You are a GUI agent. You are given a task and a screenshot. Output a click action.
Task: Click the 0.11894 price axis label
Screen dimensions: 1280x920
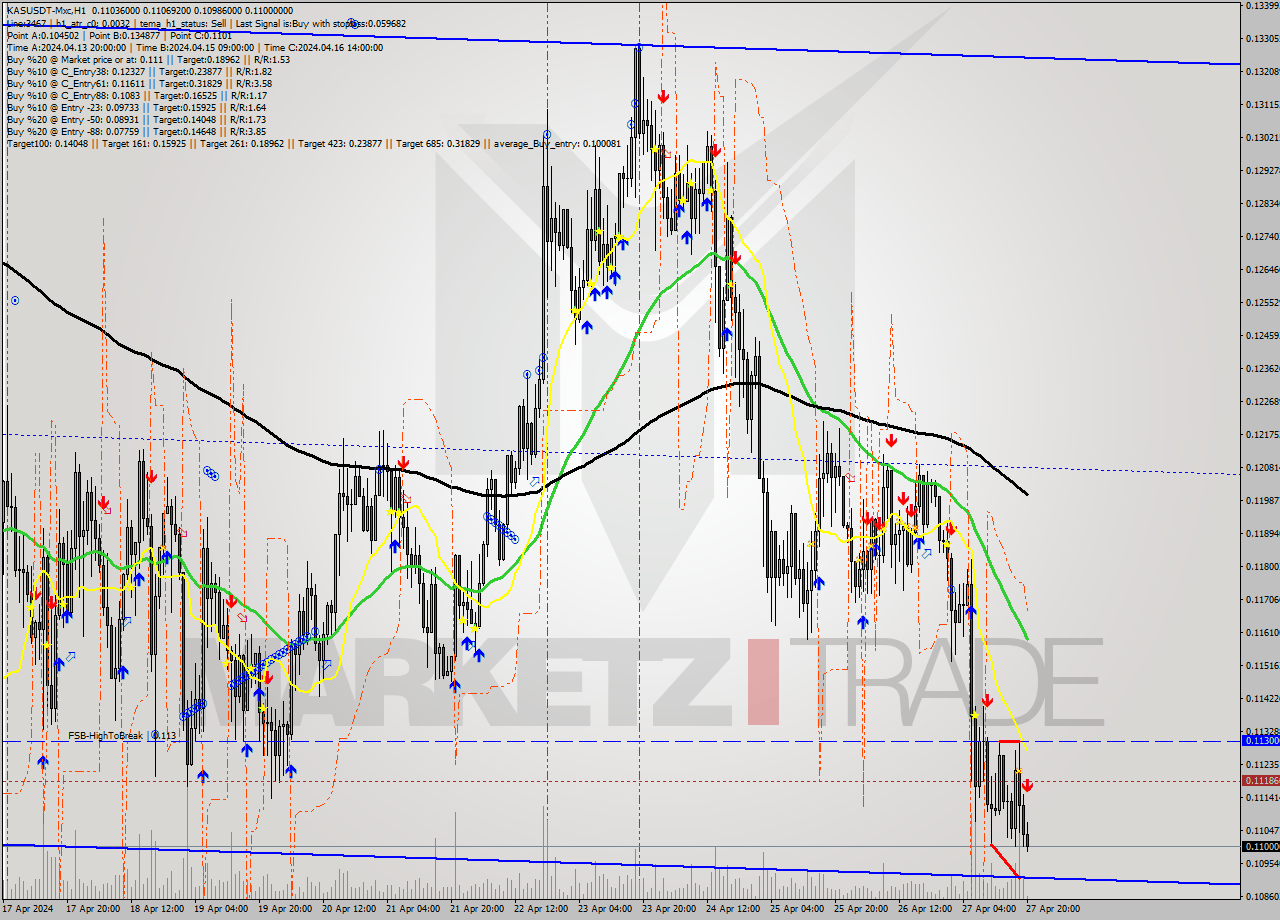tap(1262, 533)
